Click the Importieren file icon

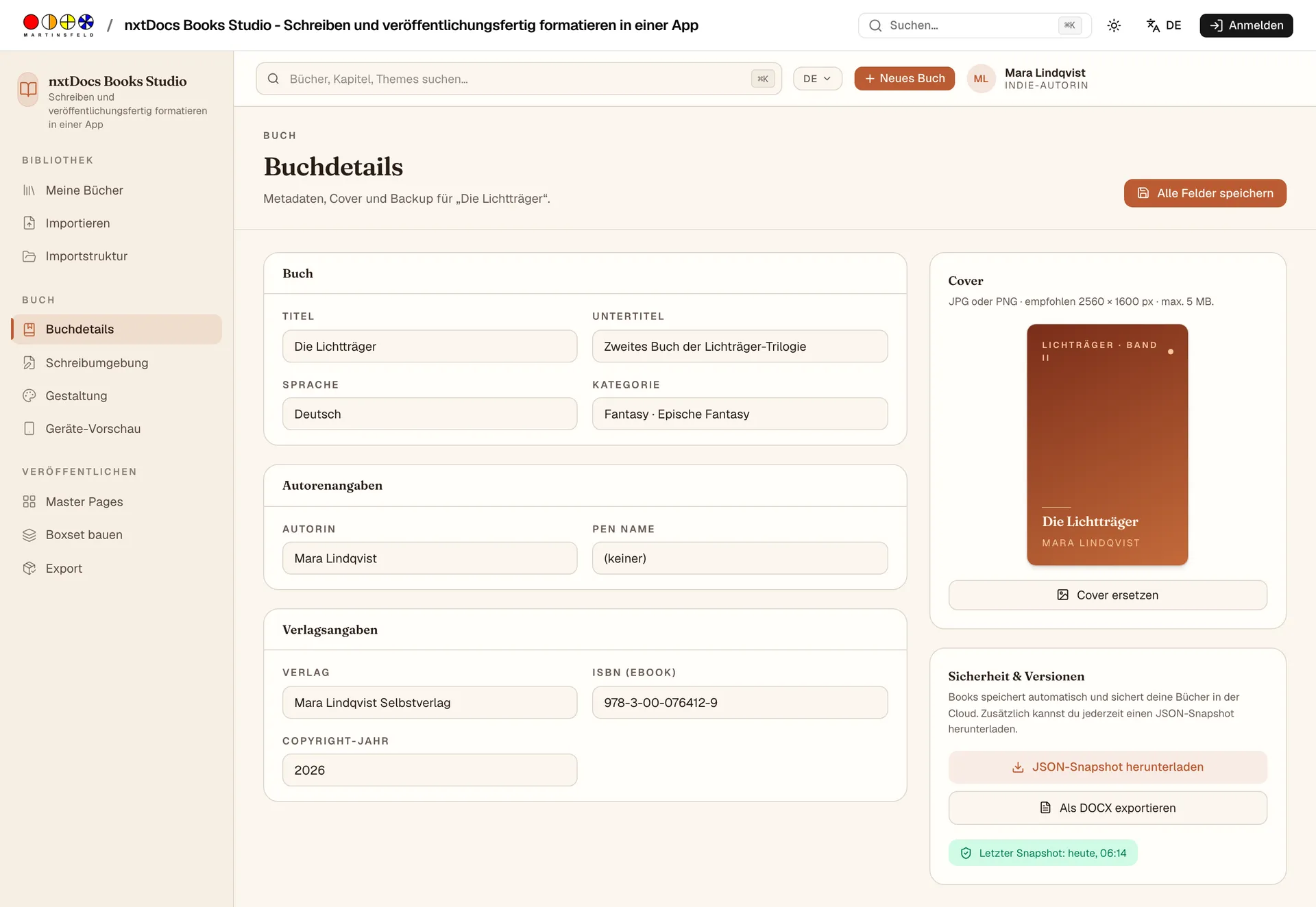pos(29,223)
